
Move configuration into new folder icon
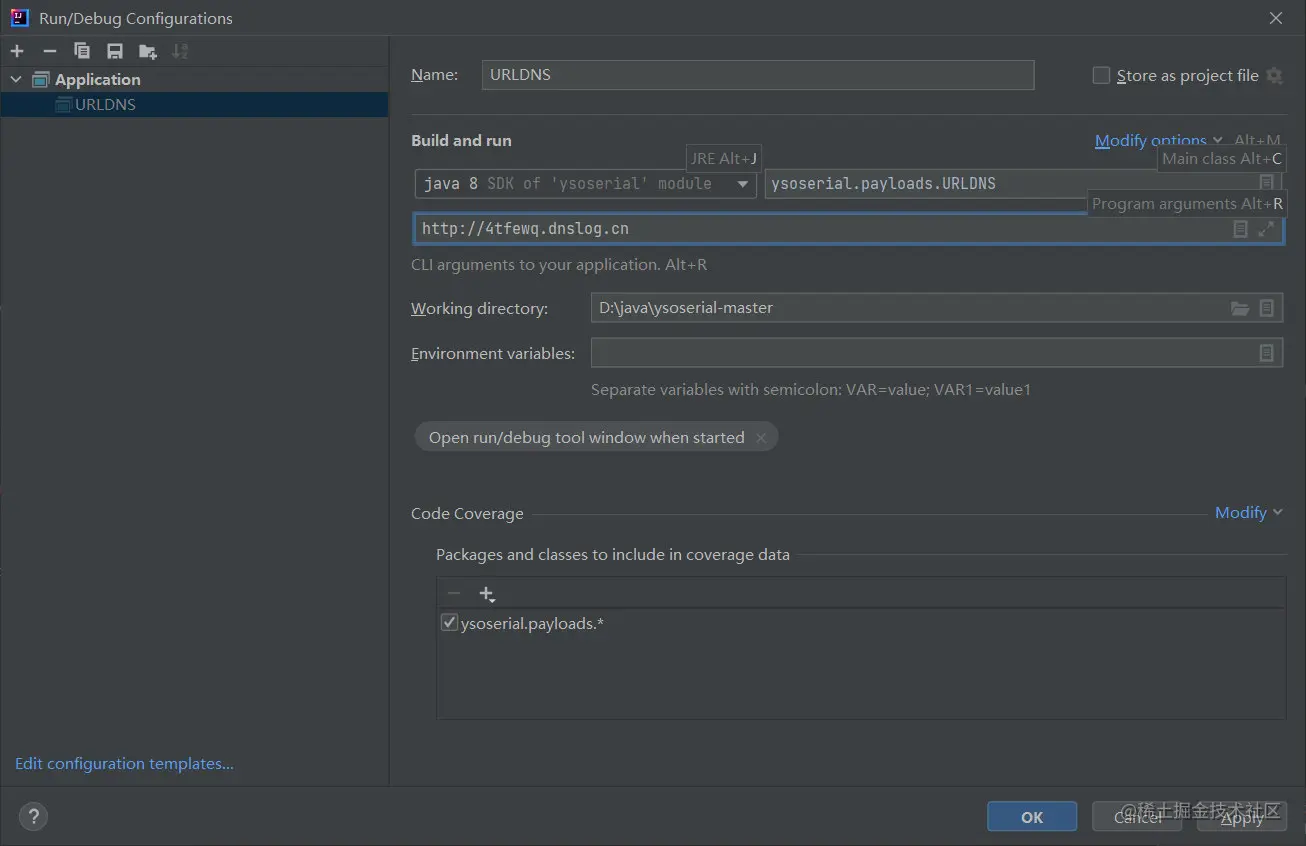point(148,51)
